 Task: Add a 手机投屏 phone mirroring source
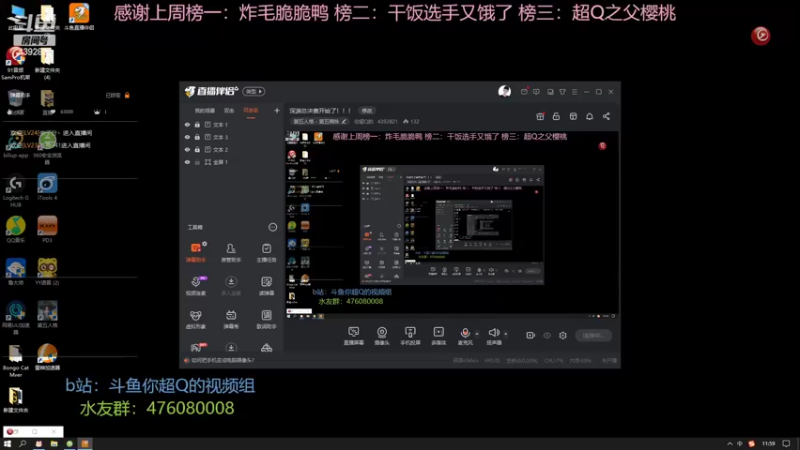click(410, 336)
